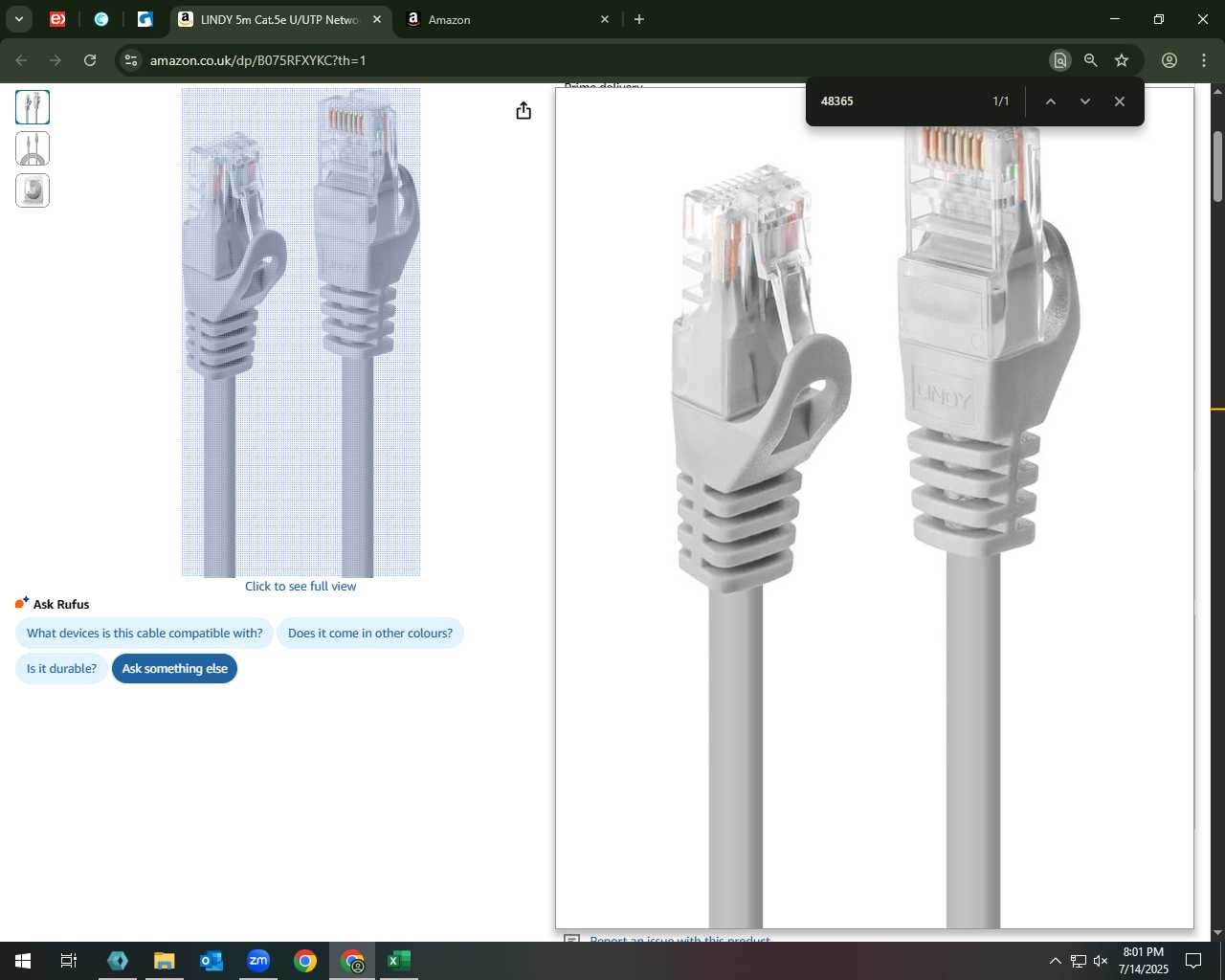Open a new browser tab
This screenshot has width=1225, height=980.
(639, 19)
